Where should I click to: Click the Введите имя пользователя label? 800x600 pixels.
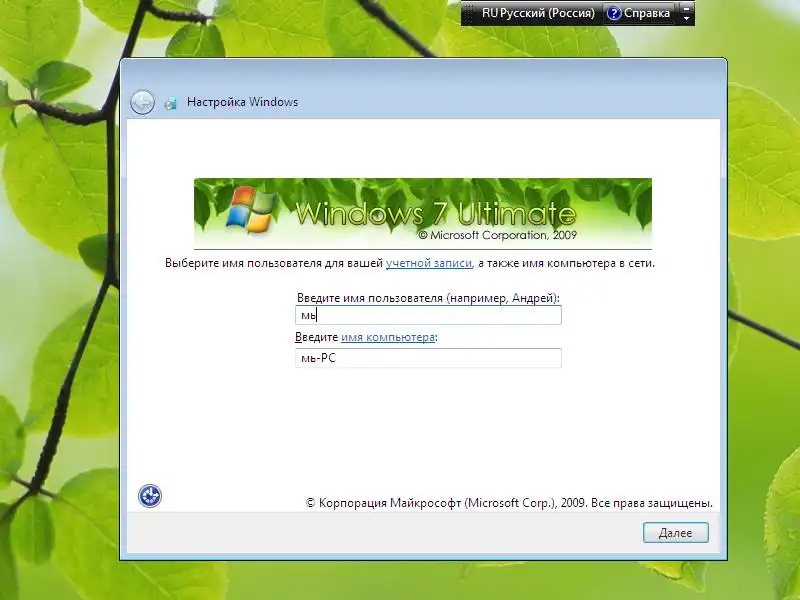pos(428,298)
